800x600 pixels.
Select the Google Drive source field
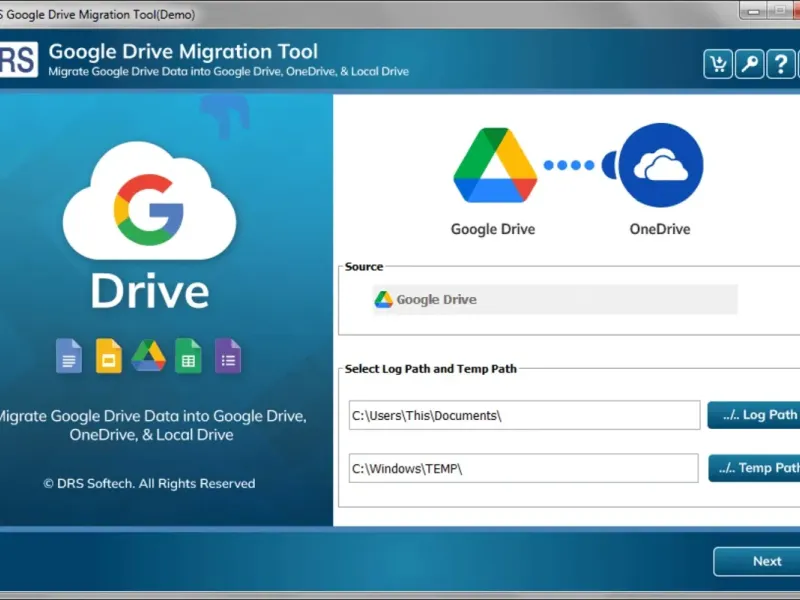tap(555, 299)
